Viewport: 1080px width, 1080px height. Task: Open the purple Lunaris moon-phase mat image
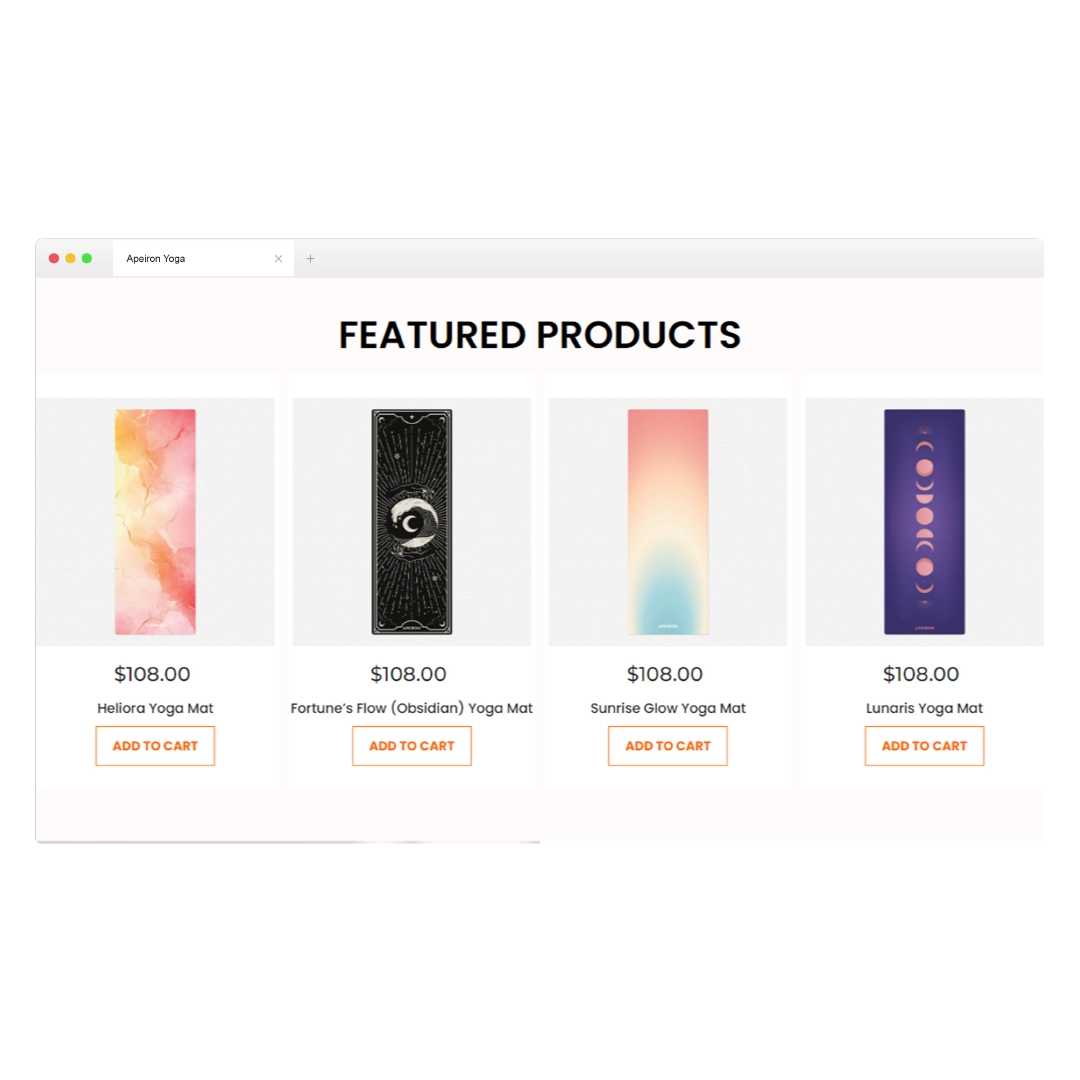point(924,521)
